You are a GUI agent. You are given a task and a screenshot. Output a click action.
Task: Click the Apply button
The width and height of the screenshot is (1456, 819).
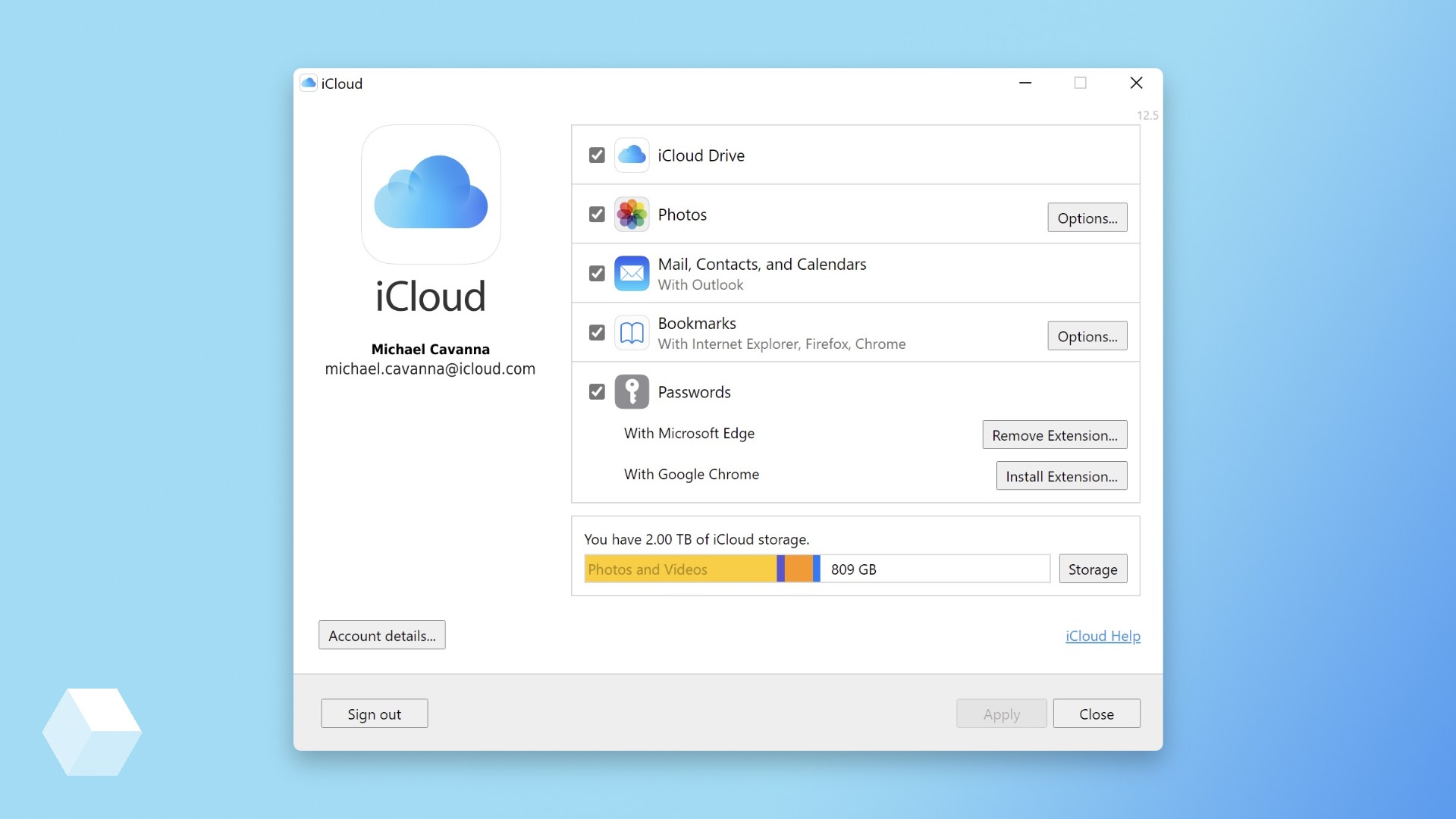tap(1002, 714)
